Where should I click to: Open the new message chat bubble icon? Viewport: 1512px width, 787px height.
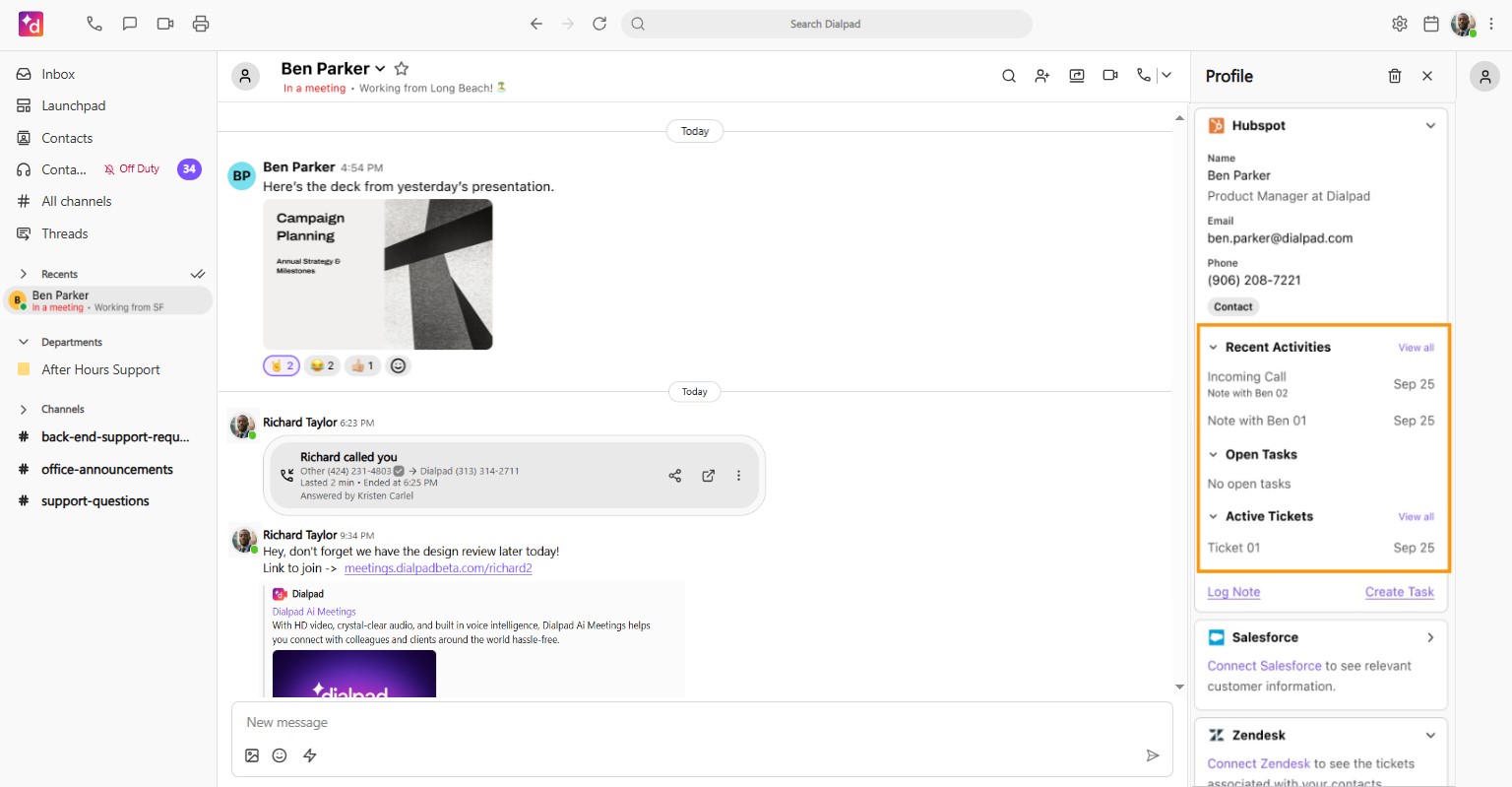(130, 24)
